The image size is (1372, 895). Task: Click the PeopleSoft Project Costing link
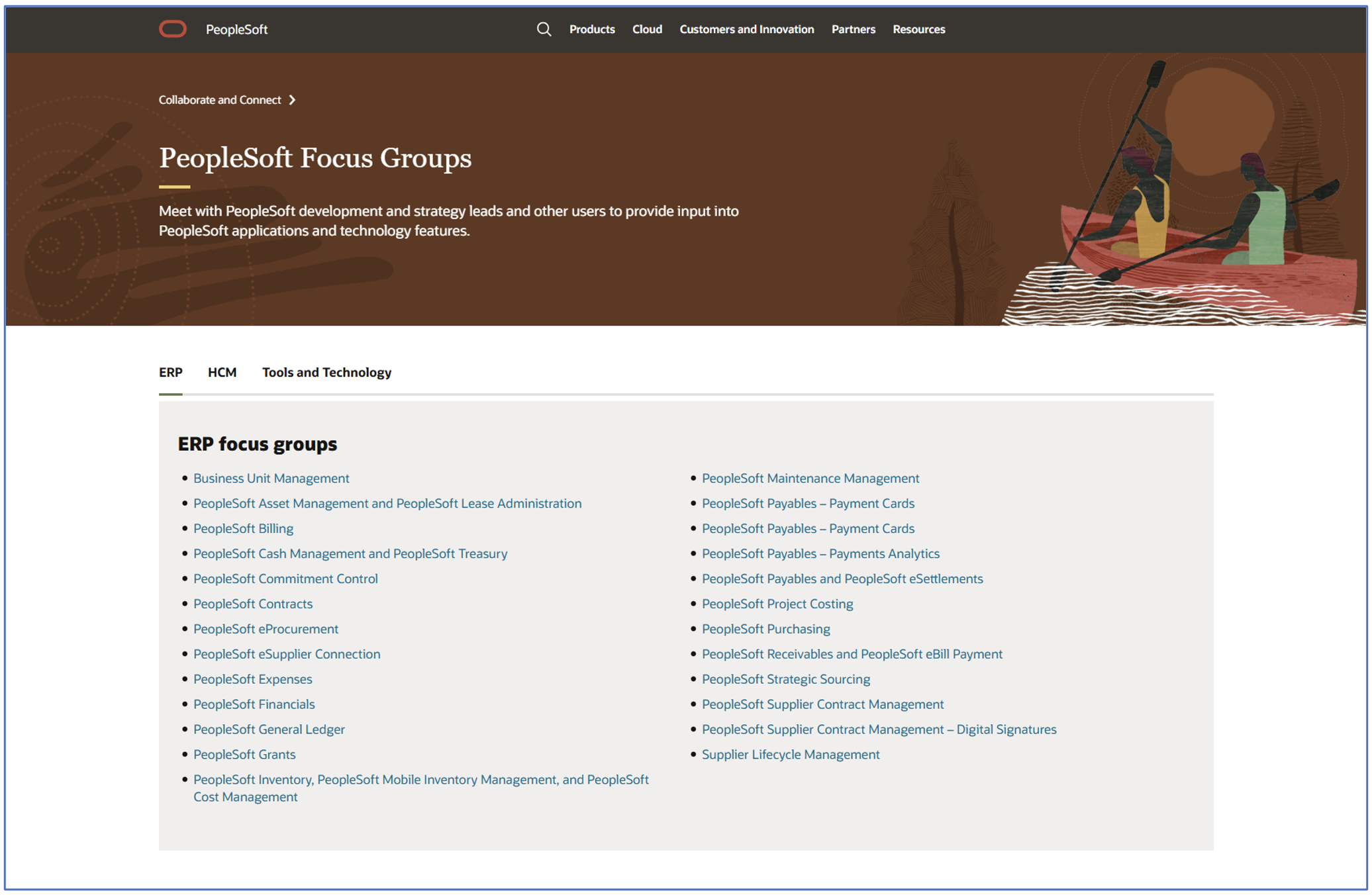[x=777, y=603]
